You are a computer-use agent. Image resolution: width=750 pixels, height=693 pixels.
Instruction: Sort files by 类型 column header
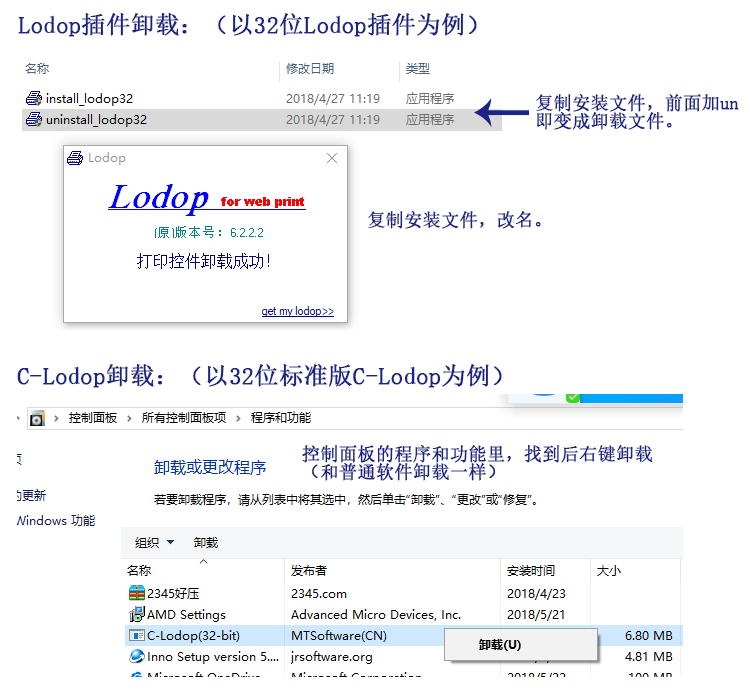click(x=418, y=68)
